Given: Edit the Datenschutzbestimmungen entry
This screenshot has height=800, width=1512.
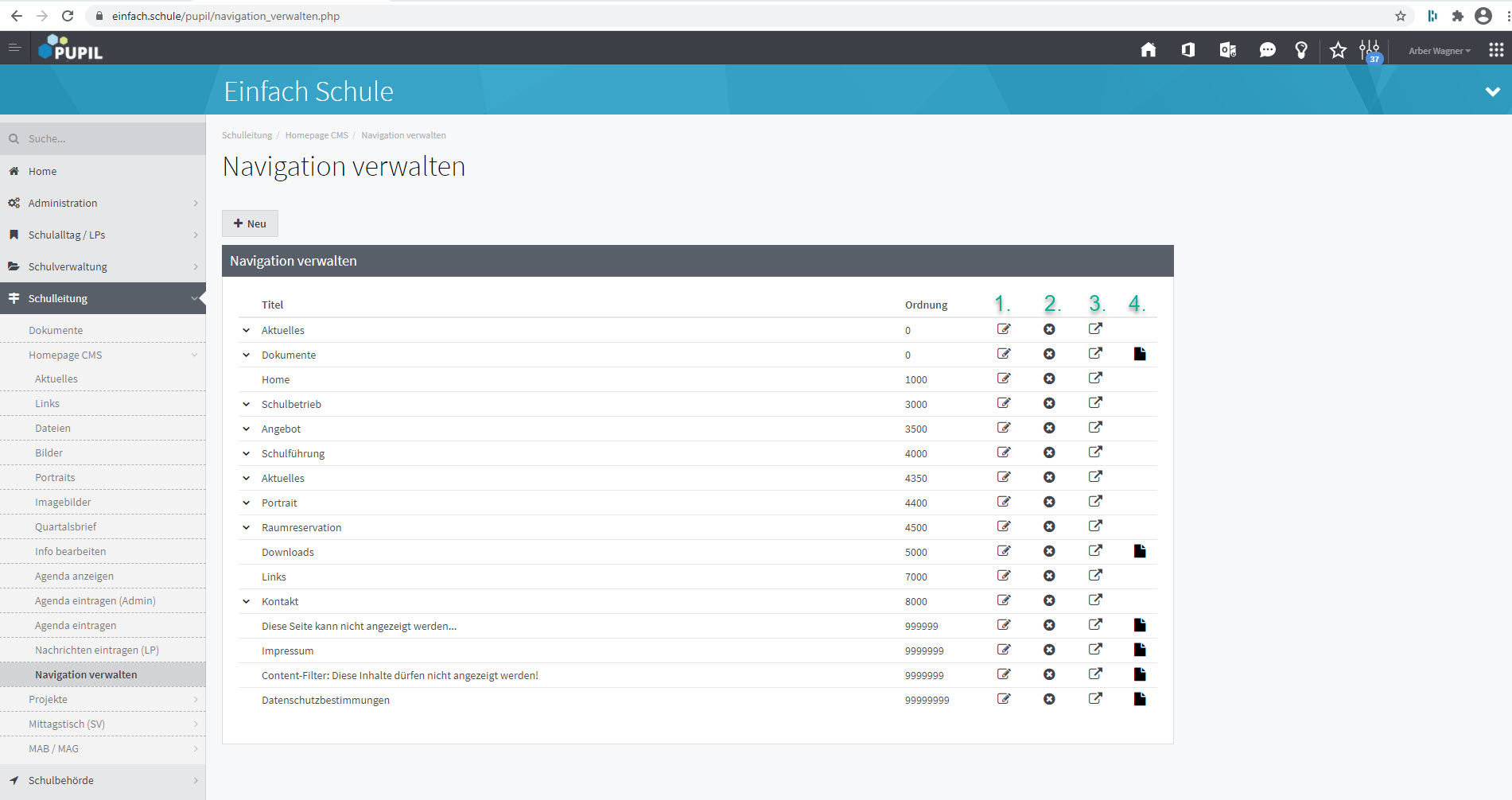Looking at the screenshot, I should (x=1004, y=699).
